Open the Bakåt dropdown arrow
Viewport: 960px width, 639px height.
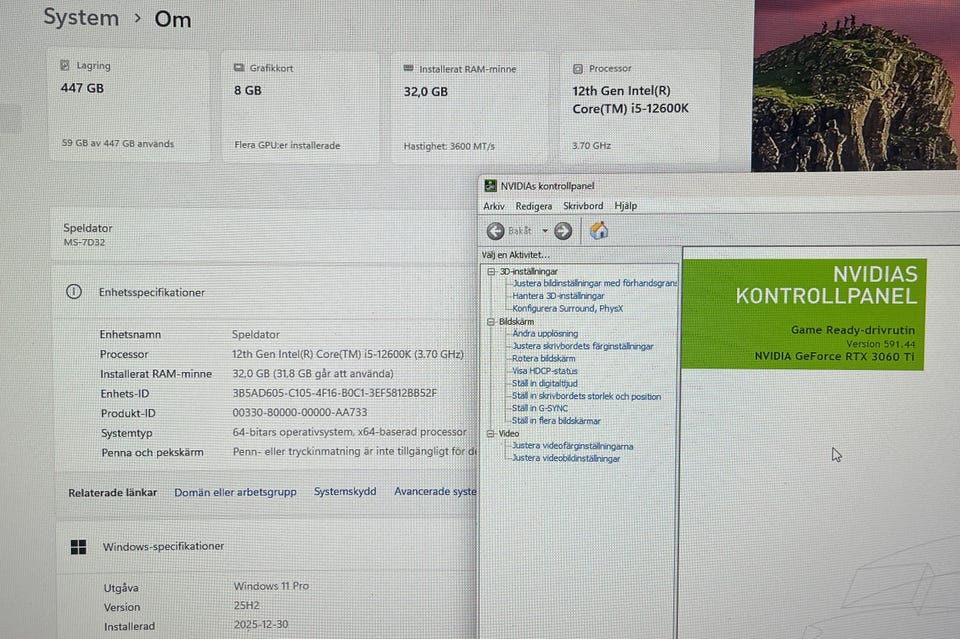point(544,230)
